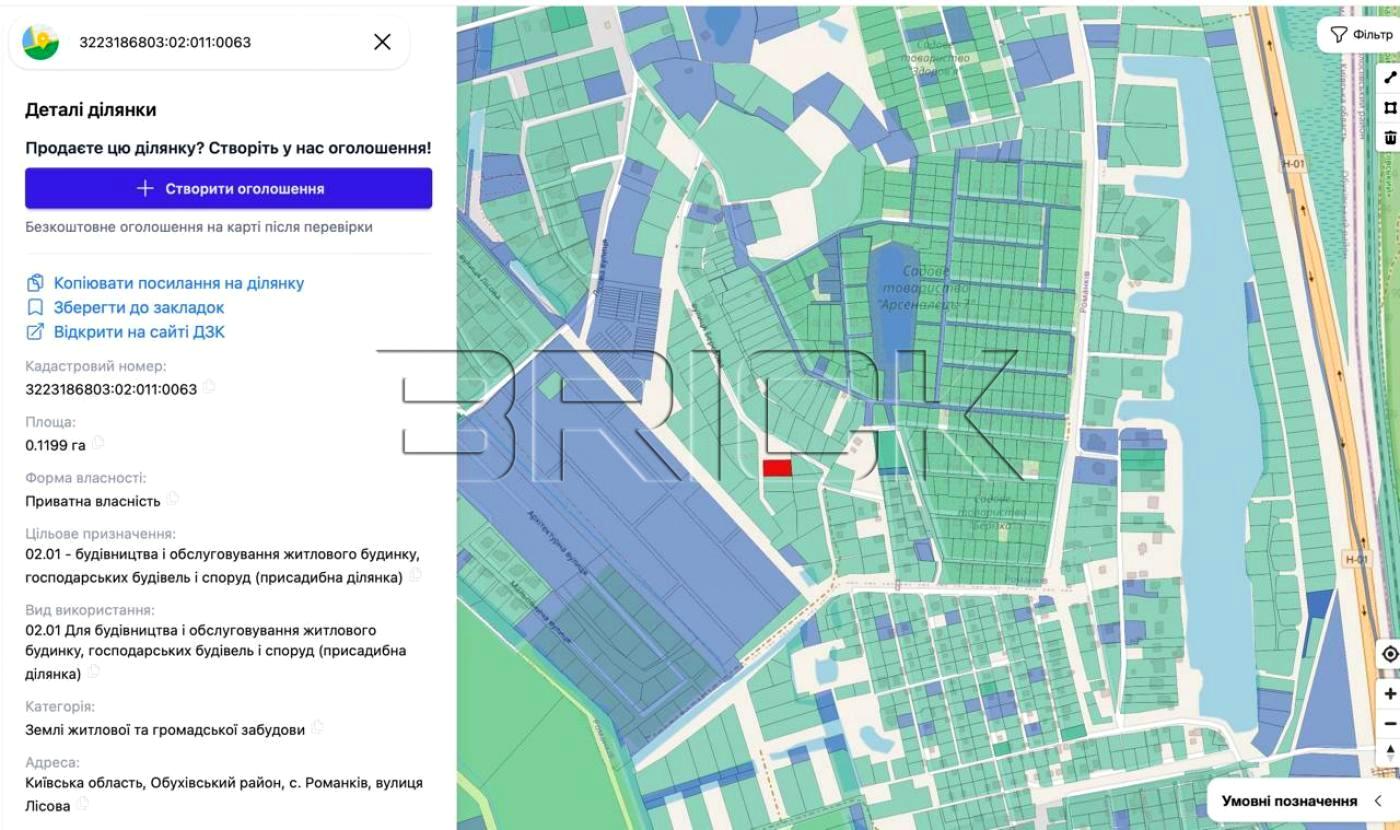Viewport: 1400px width, 830px height.
Task: Close the parcel search panel
Action: click(382, 42)
